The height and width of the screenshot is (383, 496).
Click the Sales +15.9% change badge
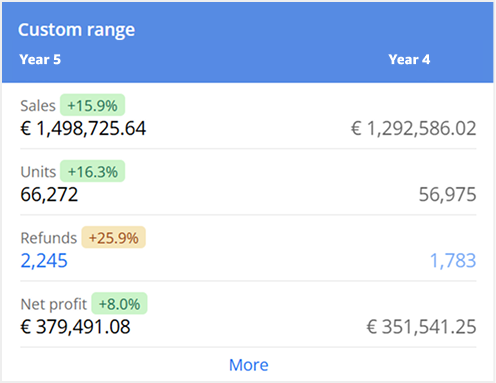pos(92,105)
